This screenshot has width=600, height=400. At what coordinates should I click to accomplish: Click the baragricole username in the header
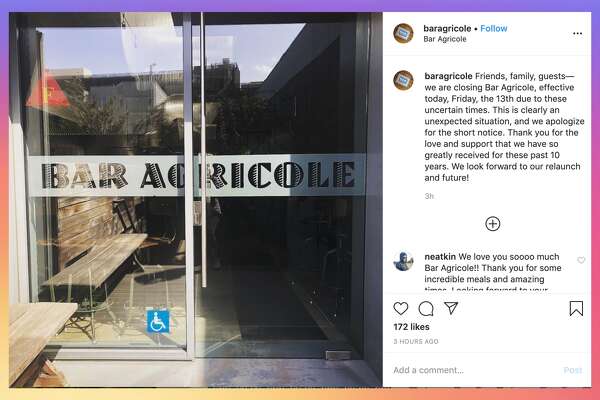tap(447, 28)
